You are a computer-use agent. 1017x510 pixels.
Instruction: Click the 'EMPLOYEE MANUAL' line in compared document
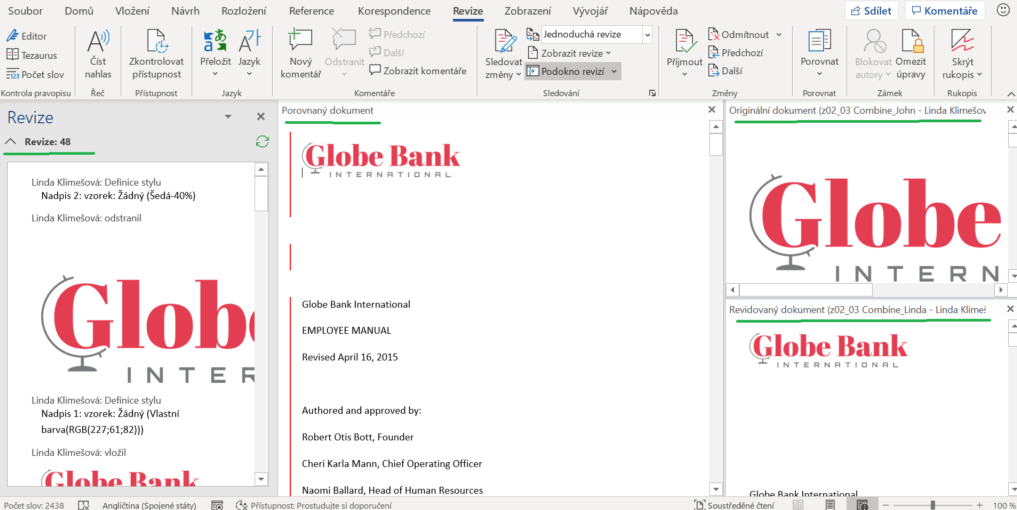click(x=346, y=330)
